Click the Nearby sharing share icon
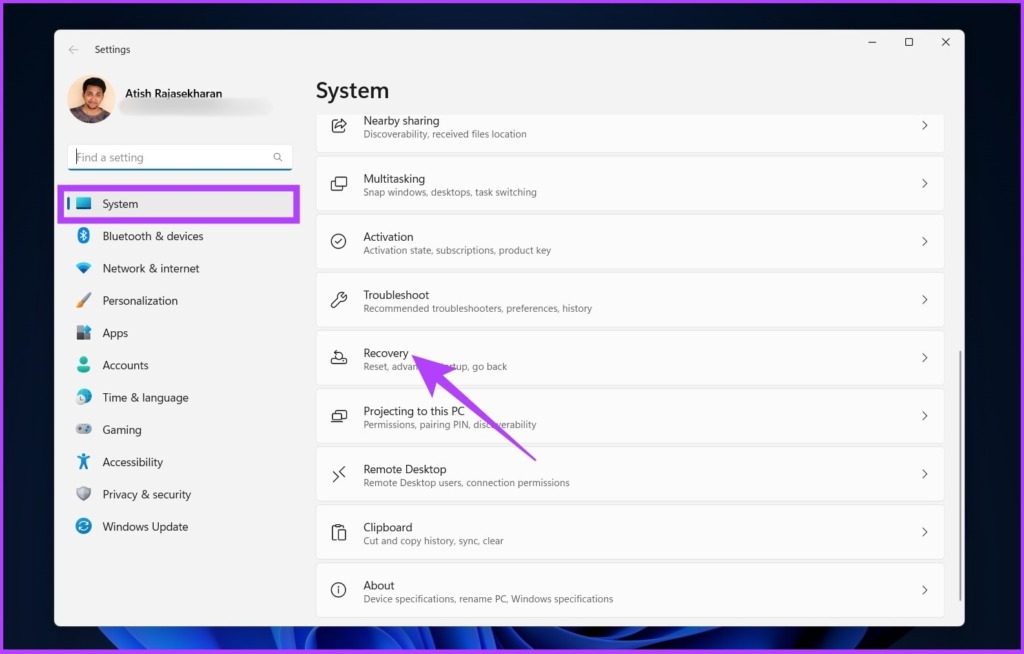 pyautogui.click(x=338, y=125)
